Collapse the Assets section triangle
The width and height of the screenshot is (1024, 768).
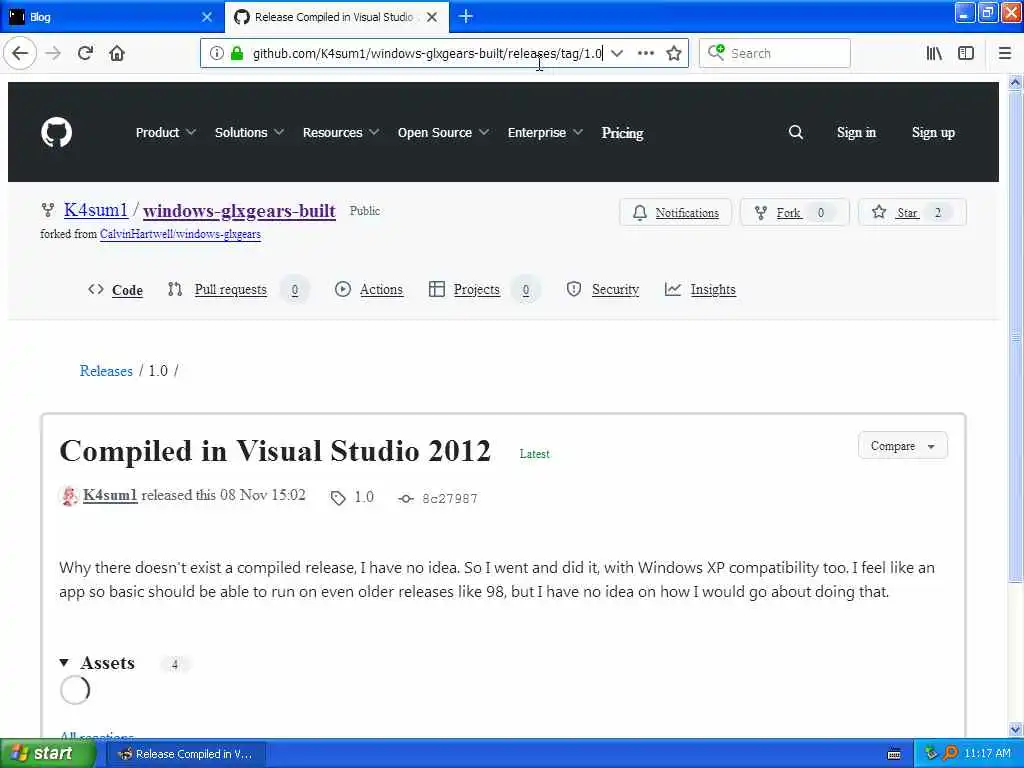click(64, 663)
